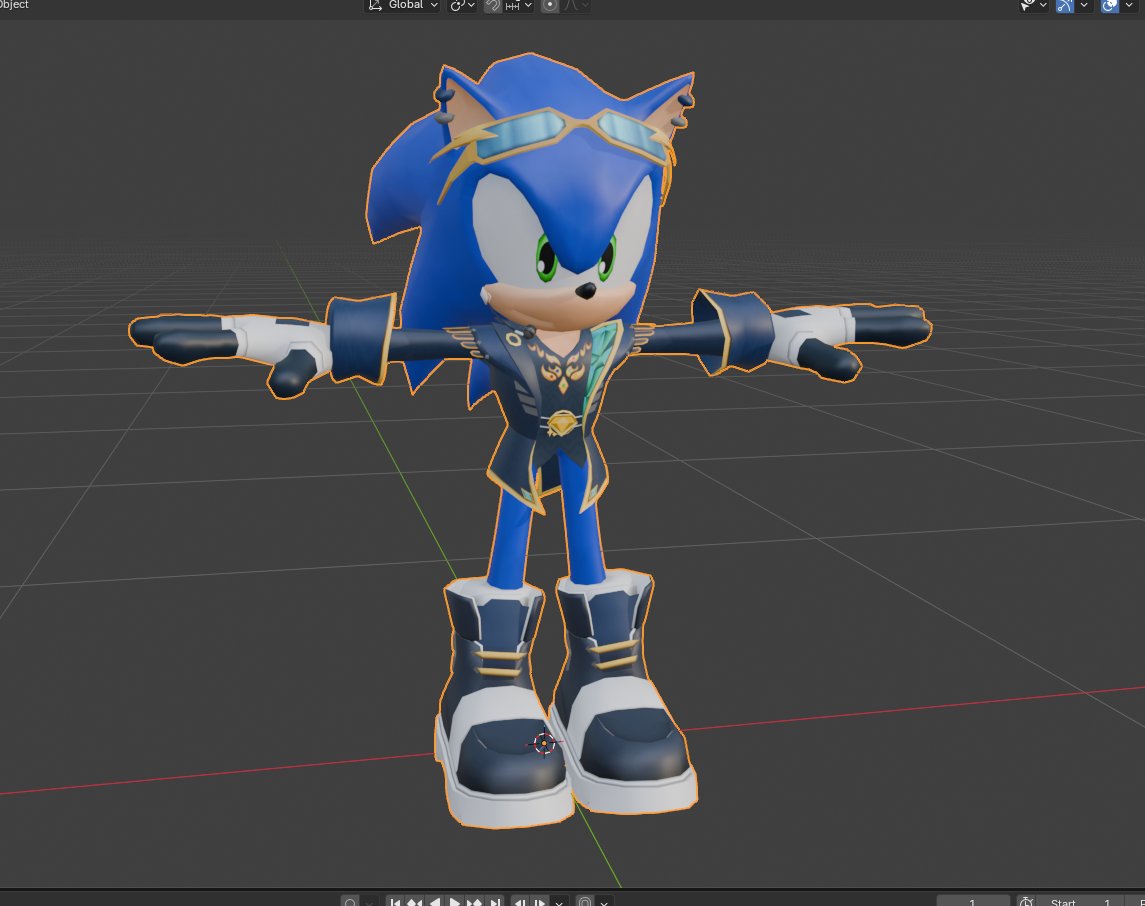Image resolution: width=1145 pixels, height=906 pixels.
Task: Toggle the preview range clock icon
Action: (1026, 902)
